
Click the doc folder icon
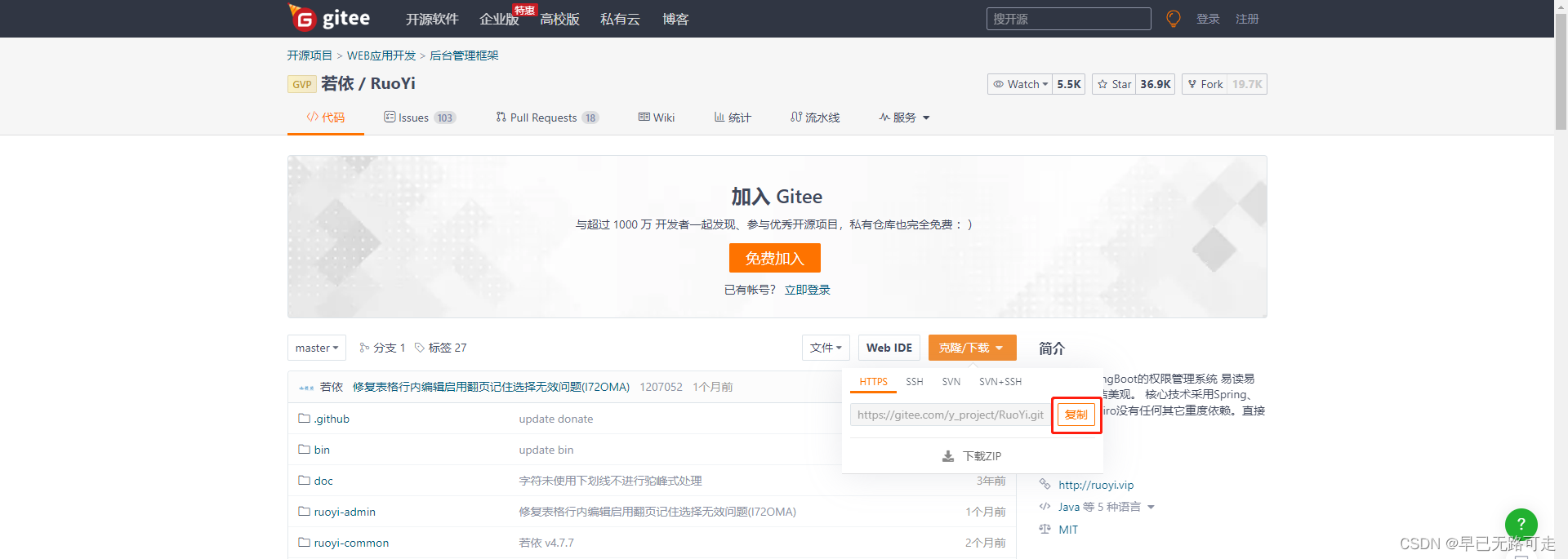[x=304, y=481]
